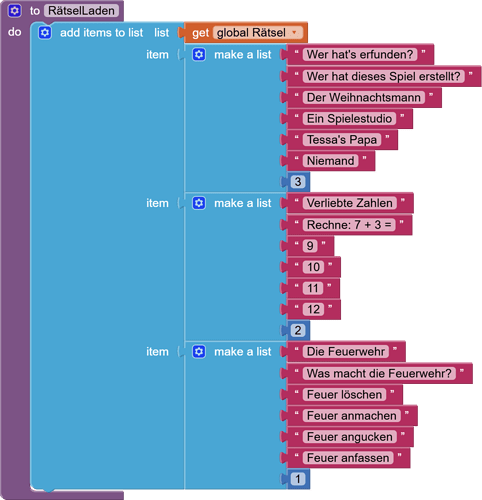
Task: Edit number 3 in first list
Action: 298,182
